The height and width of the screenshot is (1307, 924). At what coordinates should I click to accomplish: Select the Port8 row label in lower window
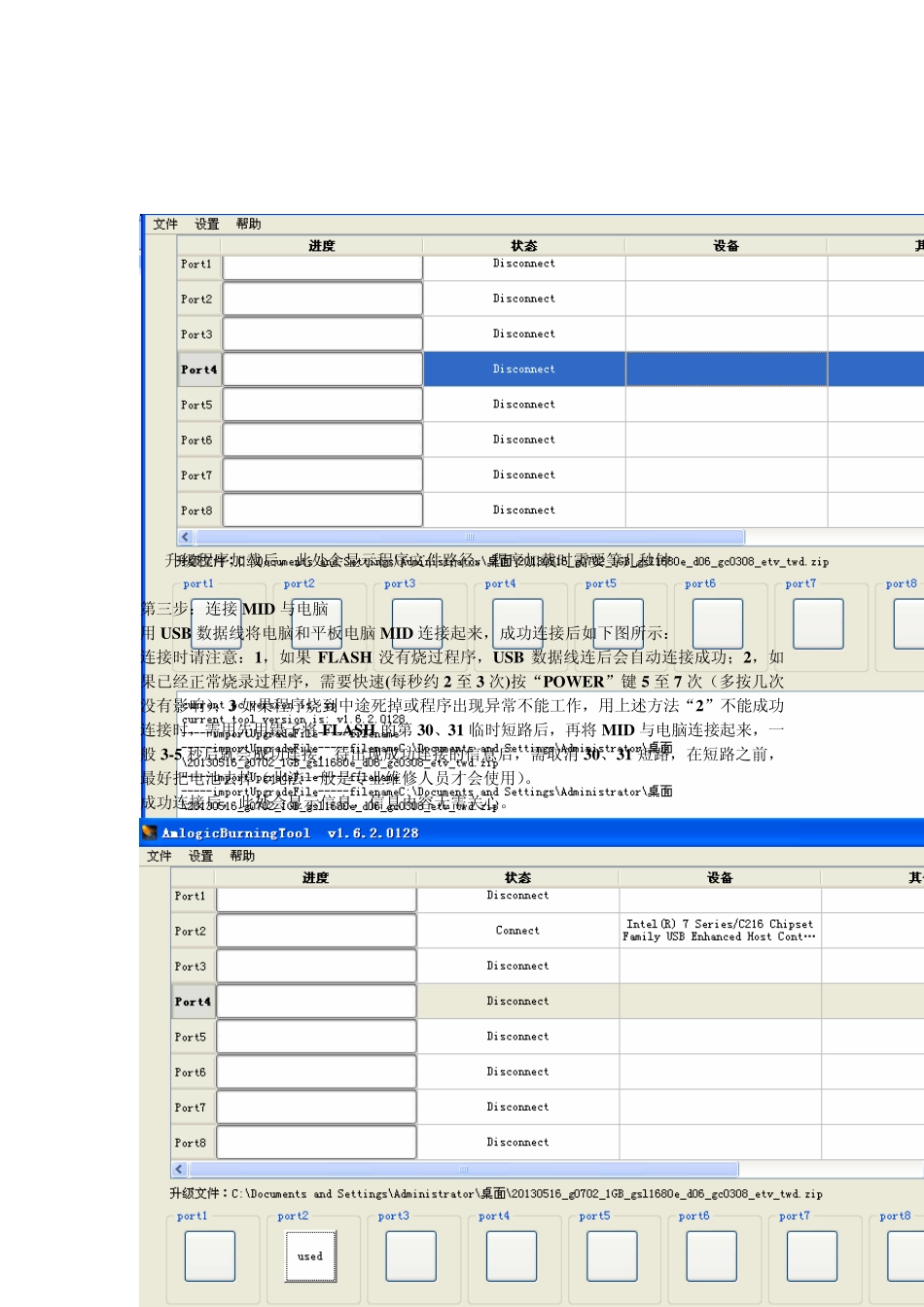(x=191, y=1143)
